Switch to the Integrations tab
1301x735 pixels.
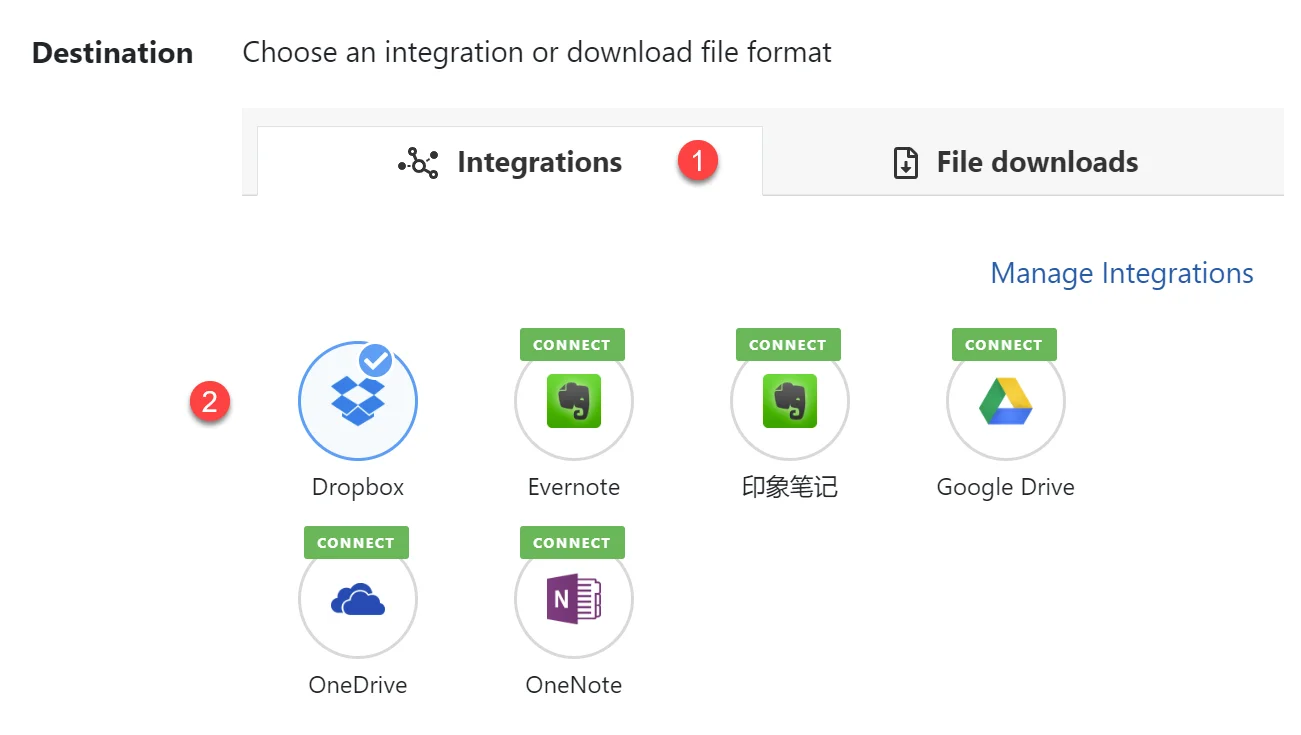pyautogui.click(x=510, y=162)
